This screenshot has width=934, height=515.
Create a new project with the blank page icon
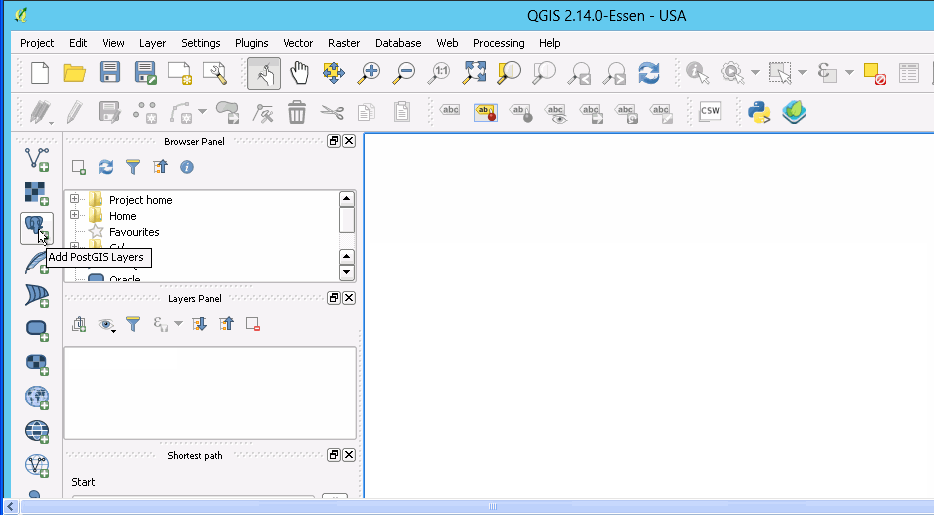pyautogui.click(x=40, y=73)
